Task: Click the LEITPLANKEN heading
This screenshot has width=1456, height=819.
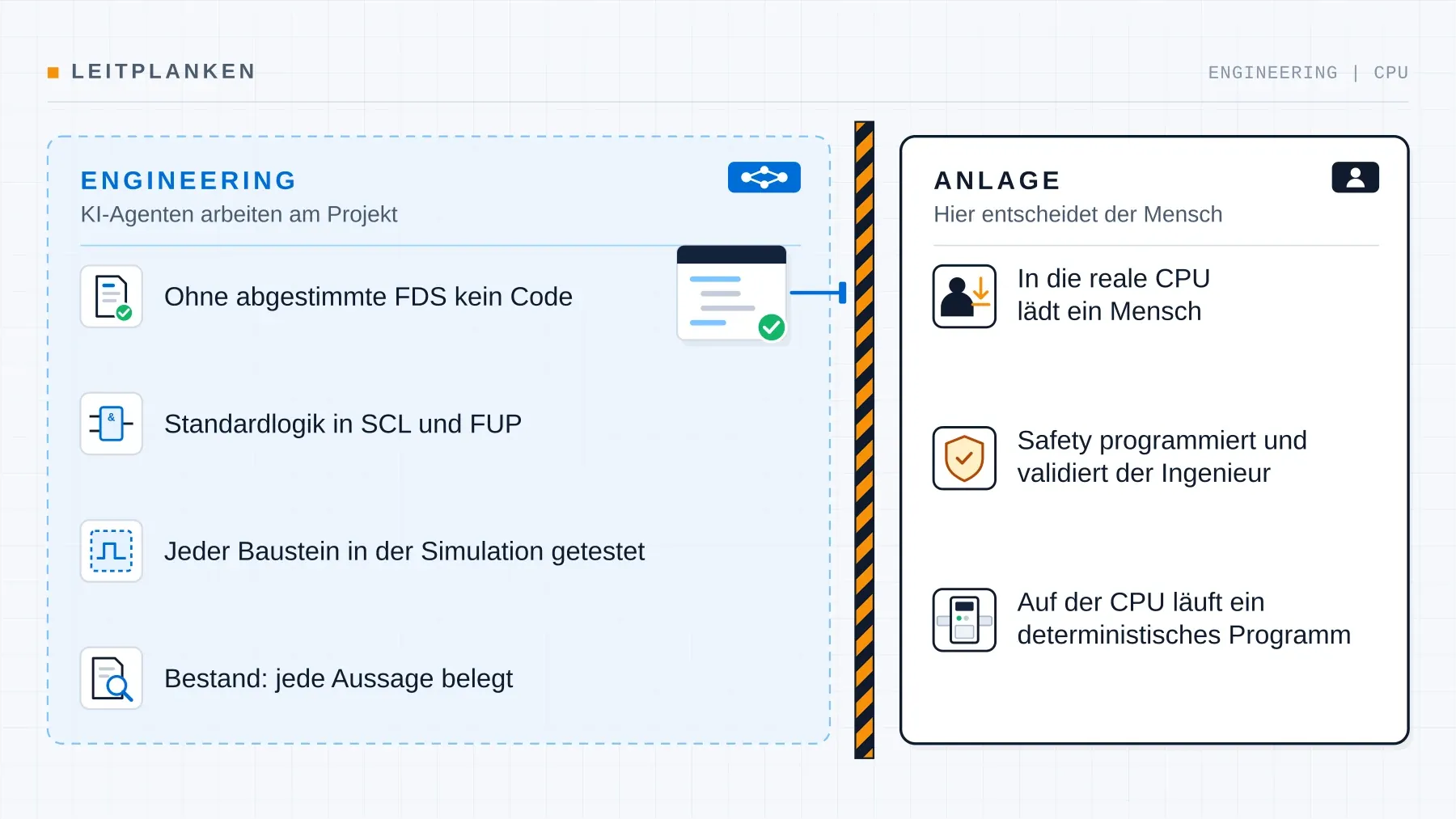Action: (163, 71)
